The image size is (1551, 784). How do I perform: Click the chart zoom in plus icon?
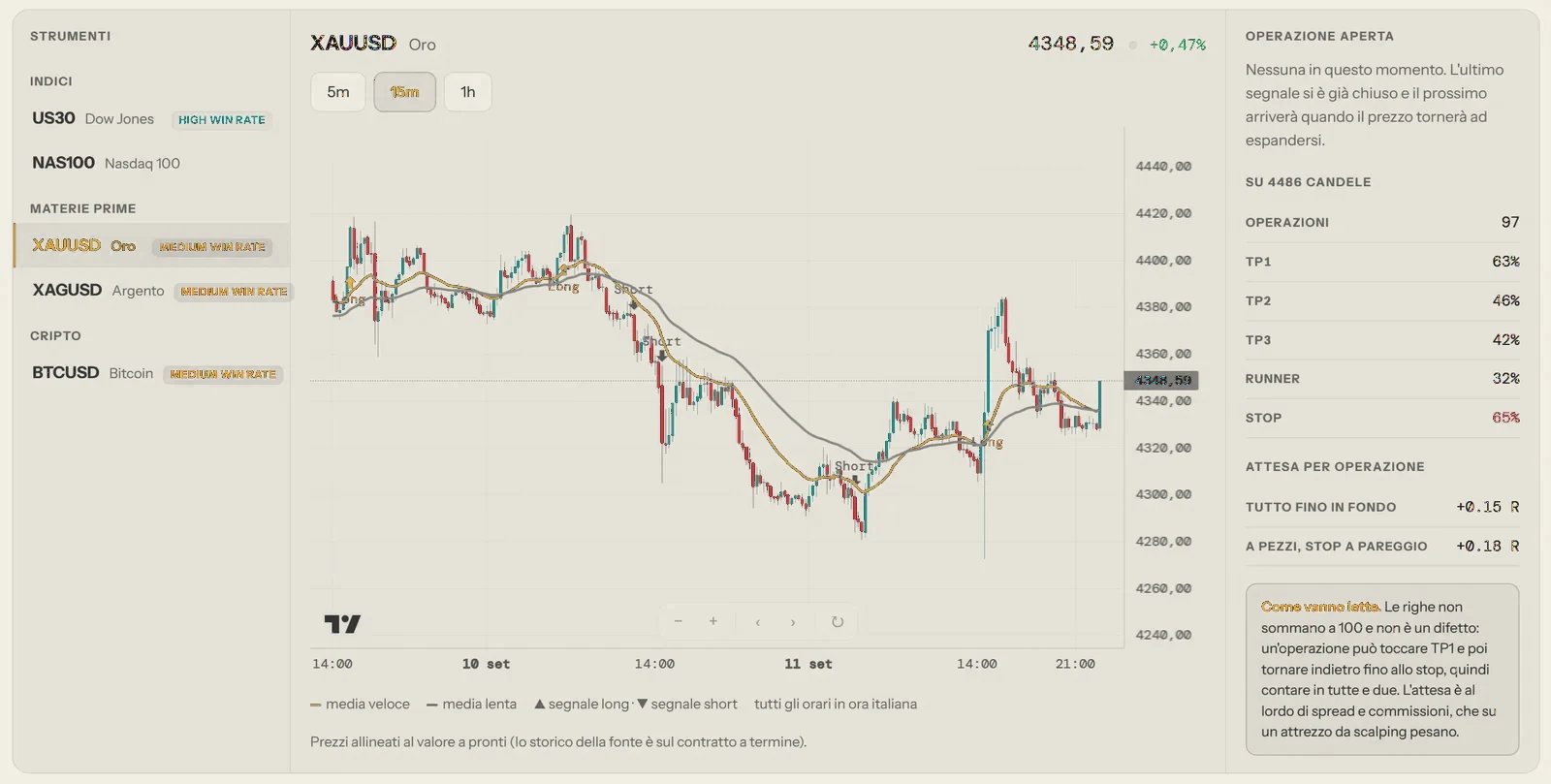(x=712, y=621)
